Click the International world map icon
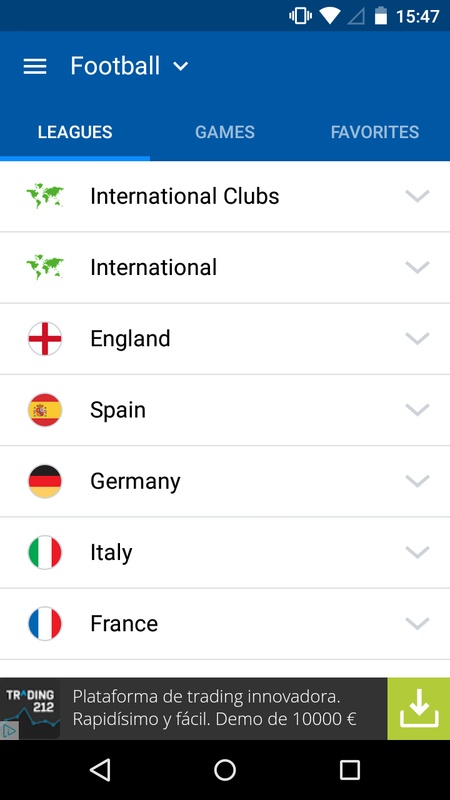Screen dimensions: 450x800 (45, 267)
